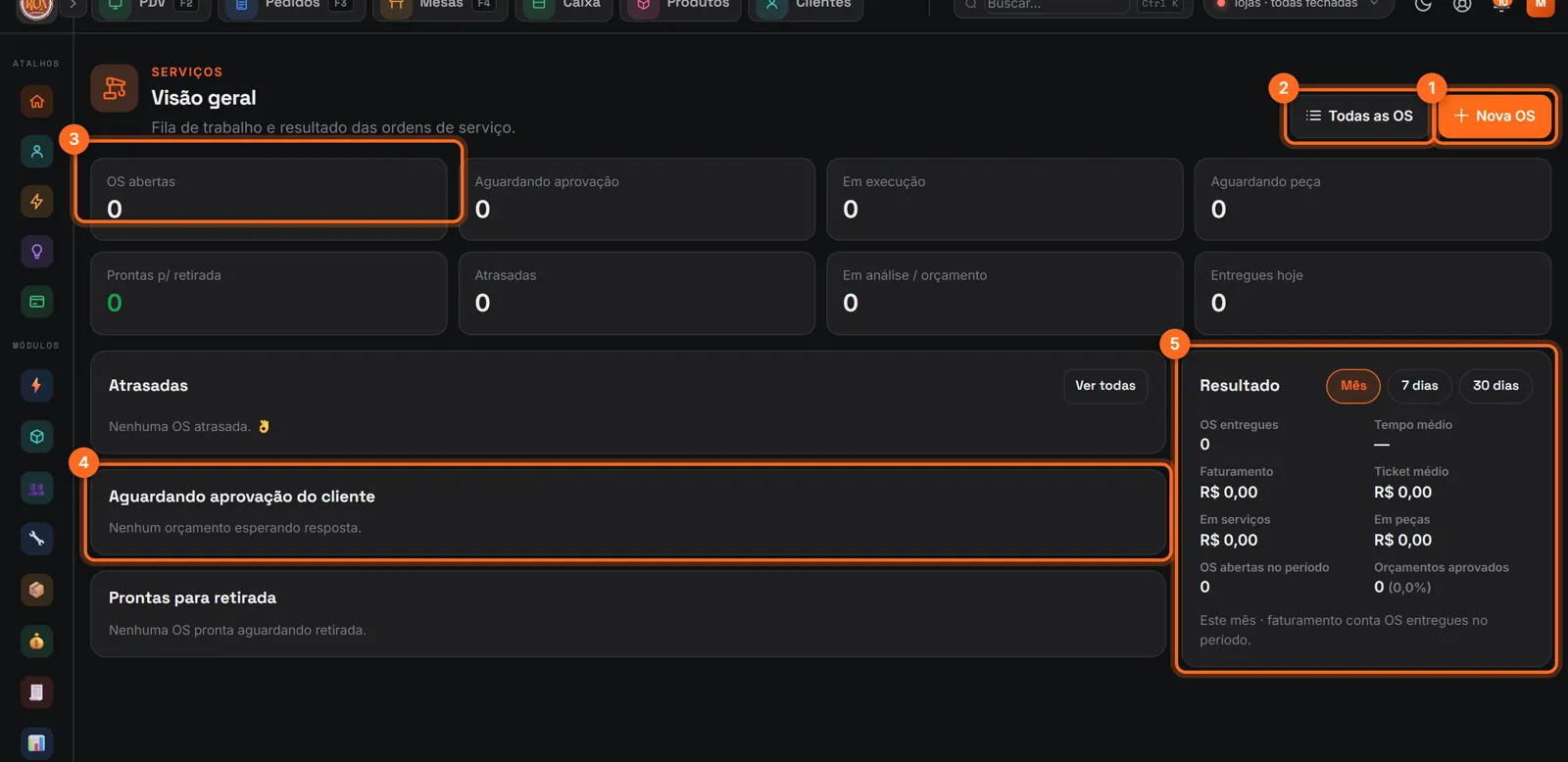Expand the sidebar with the chevron arrow
This screenshot has width=1568, height=762.
coord(73,5)
